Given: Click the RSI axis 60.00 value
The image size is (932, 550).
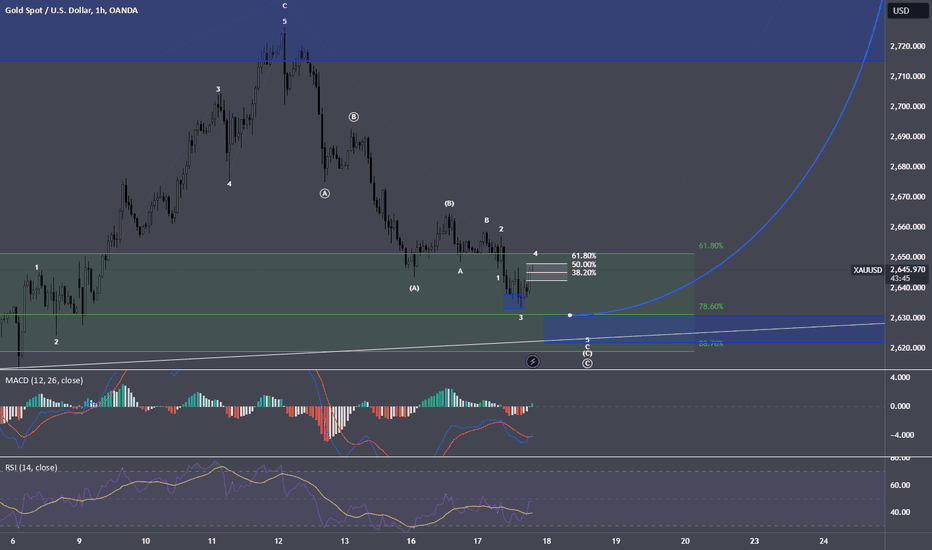Looking at the screenshot, I should pyautogui.click(x=900, y=485).
